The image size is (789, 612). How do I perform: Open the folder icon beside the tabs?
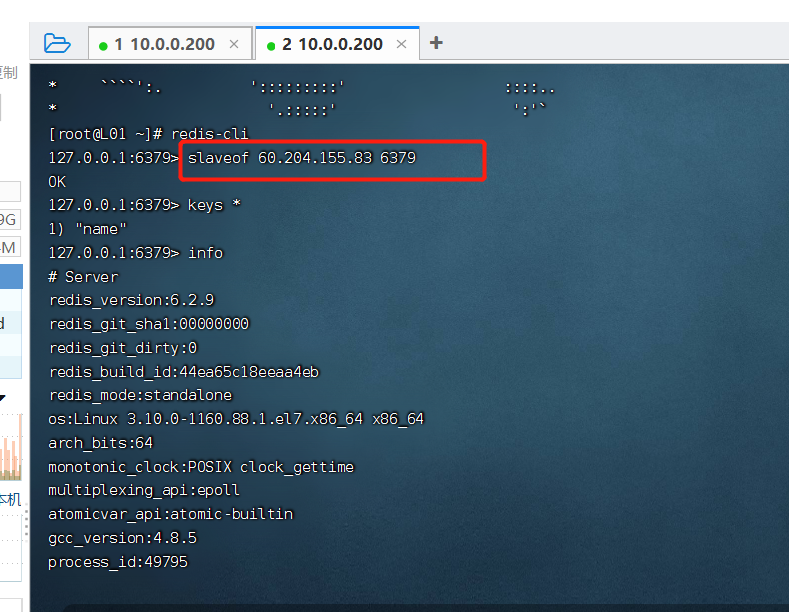click(57, 43)
